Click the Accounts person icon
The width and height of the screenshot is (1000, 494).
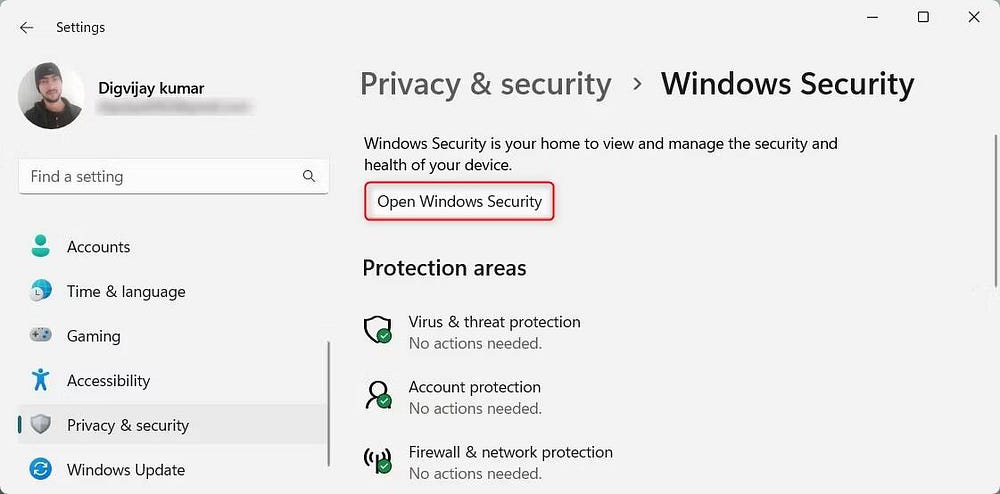pyautogui.click(x=41, y=247)
